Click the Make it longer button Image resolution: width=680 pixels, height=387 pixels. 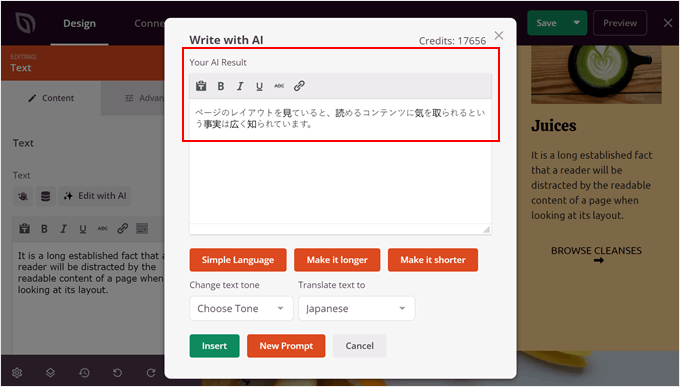pyautogui.click(x=337, y=260)
